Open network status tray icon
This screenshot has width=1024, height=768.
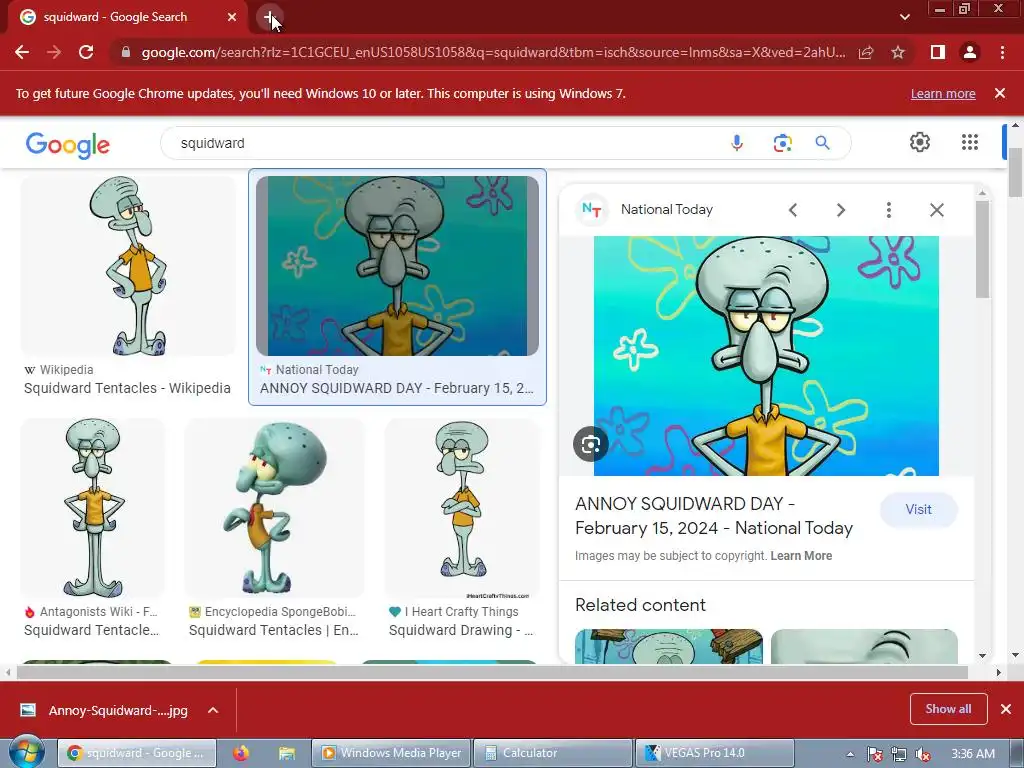coord(899,754)
